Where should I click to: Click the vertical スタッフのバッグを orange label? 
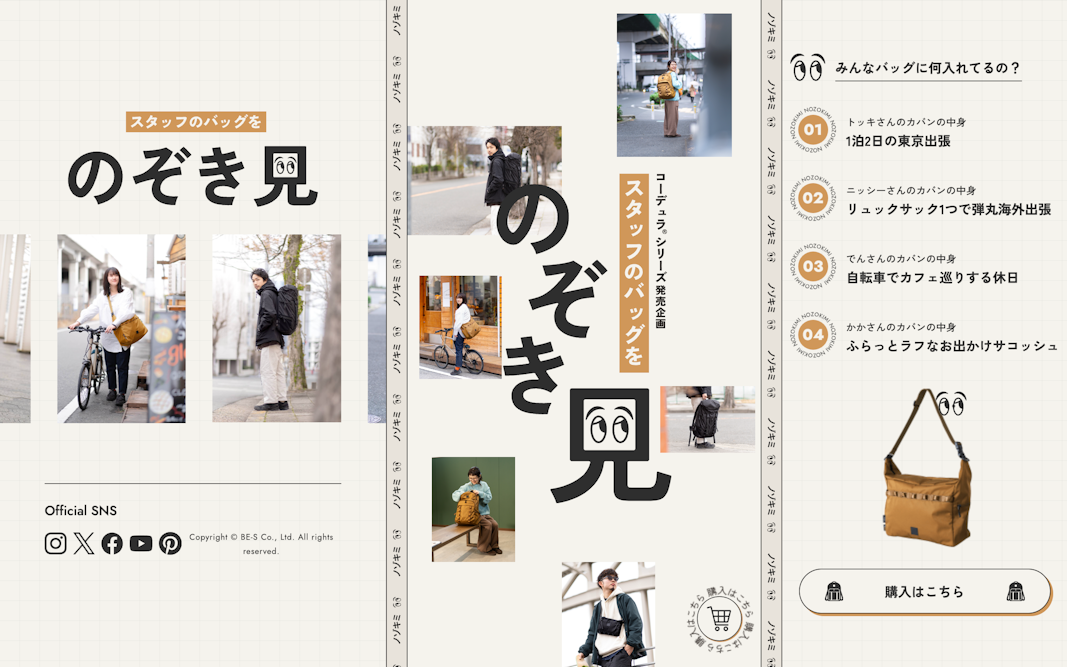pyautogui.click(x=634, y=272)
